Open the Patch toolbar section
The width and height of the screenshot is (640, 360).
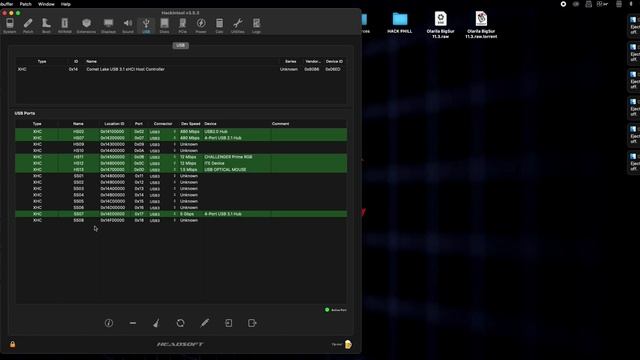pos(28,26)
